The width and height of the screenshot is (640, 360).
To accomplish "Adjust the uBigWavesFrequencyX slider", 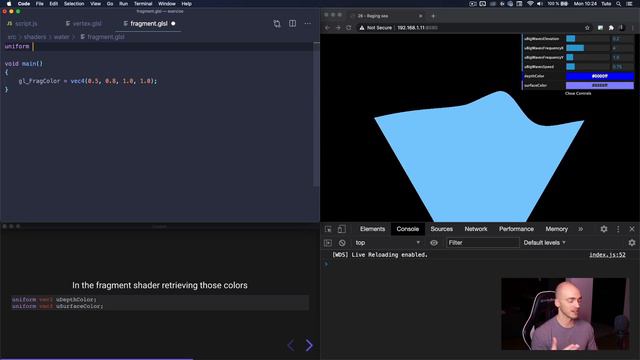I will (x=588, y=48).
